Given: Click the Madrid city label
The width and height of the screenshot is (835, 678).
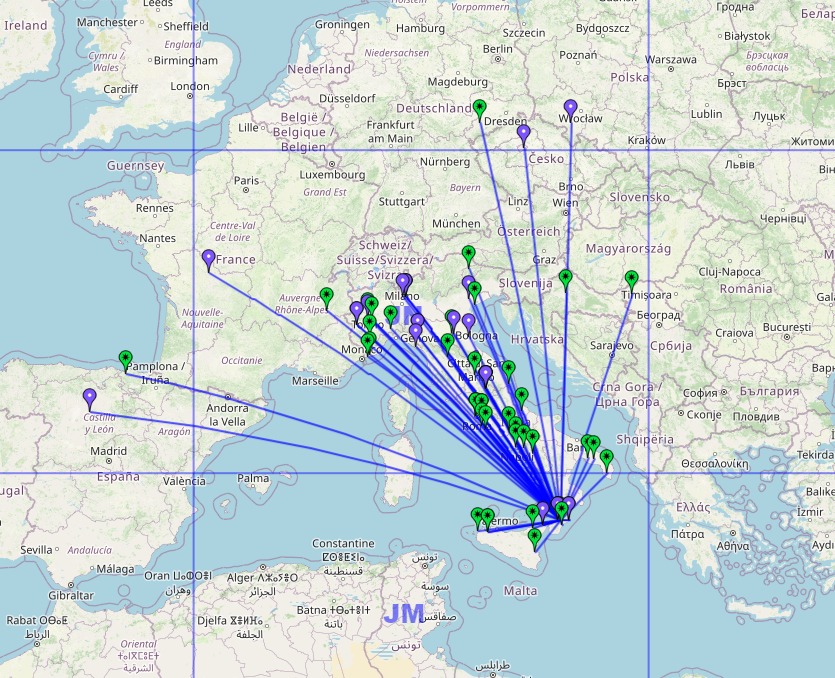Looking at the screenshot, I should coord(108,451).
